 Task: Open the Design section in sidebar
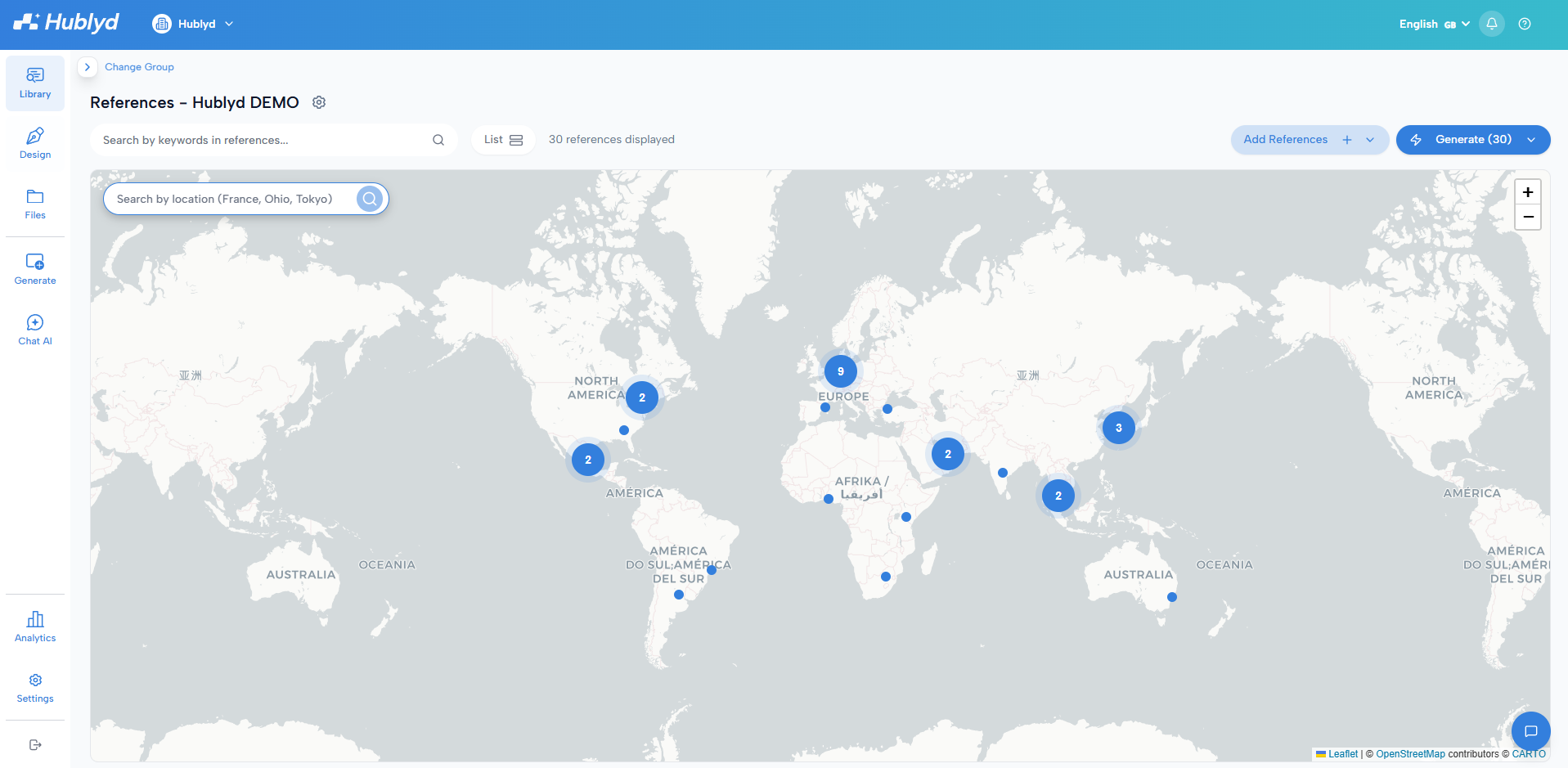point(35,144)
